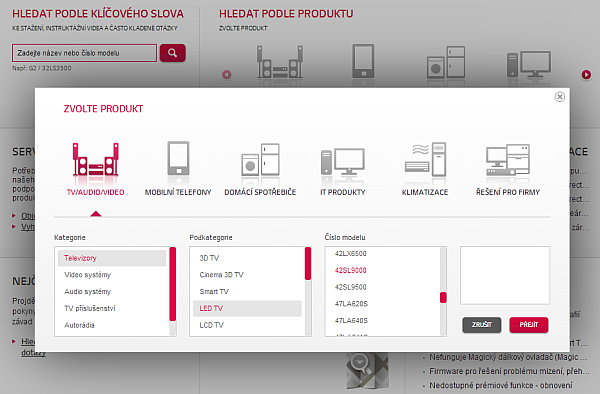Click the Kategorie list scrollbar
This screenshot has width=600, height=394.
(173, 284)
